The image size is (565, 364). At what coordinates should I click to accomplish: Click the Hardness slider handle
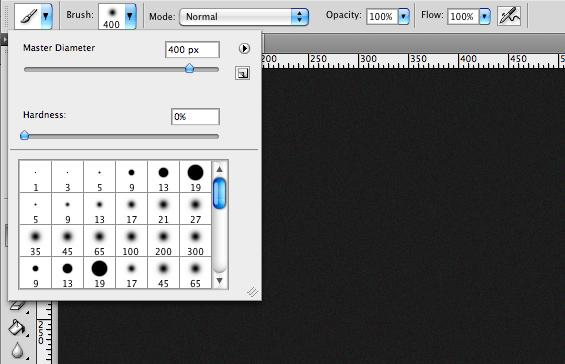pyautogui.click(x=25, y=135)
